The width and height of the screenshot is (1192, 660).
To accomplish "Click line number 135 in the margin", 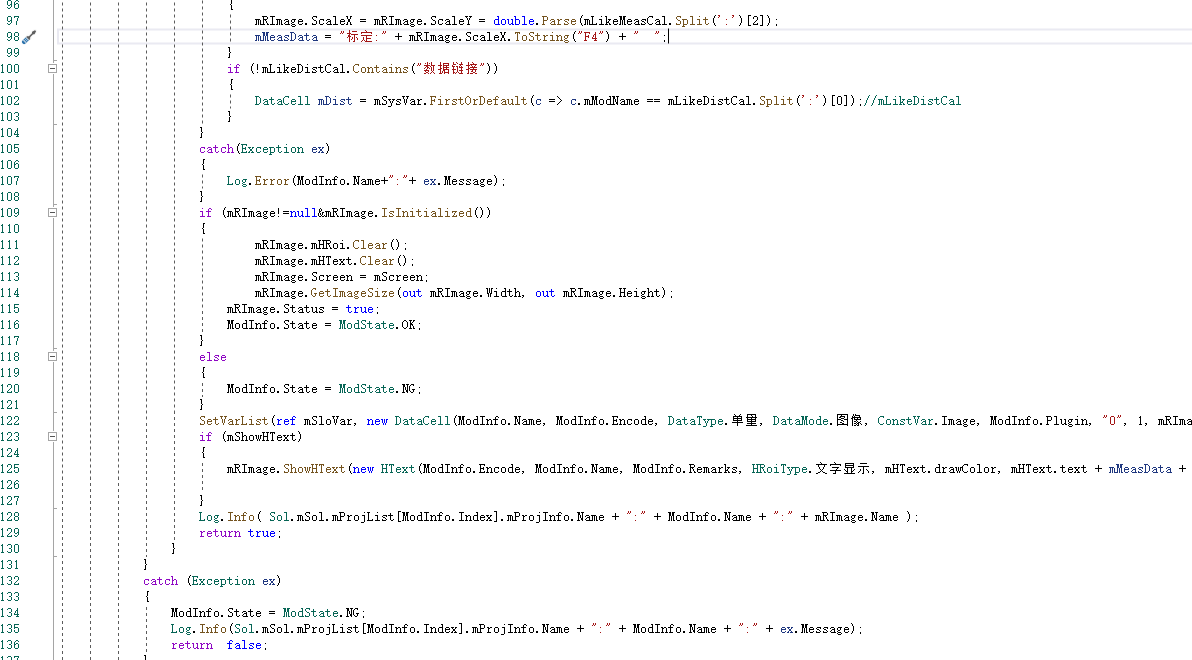I will (10, 629).
